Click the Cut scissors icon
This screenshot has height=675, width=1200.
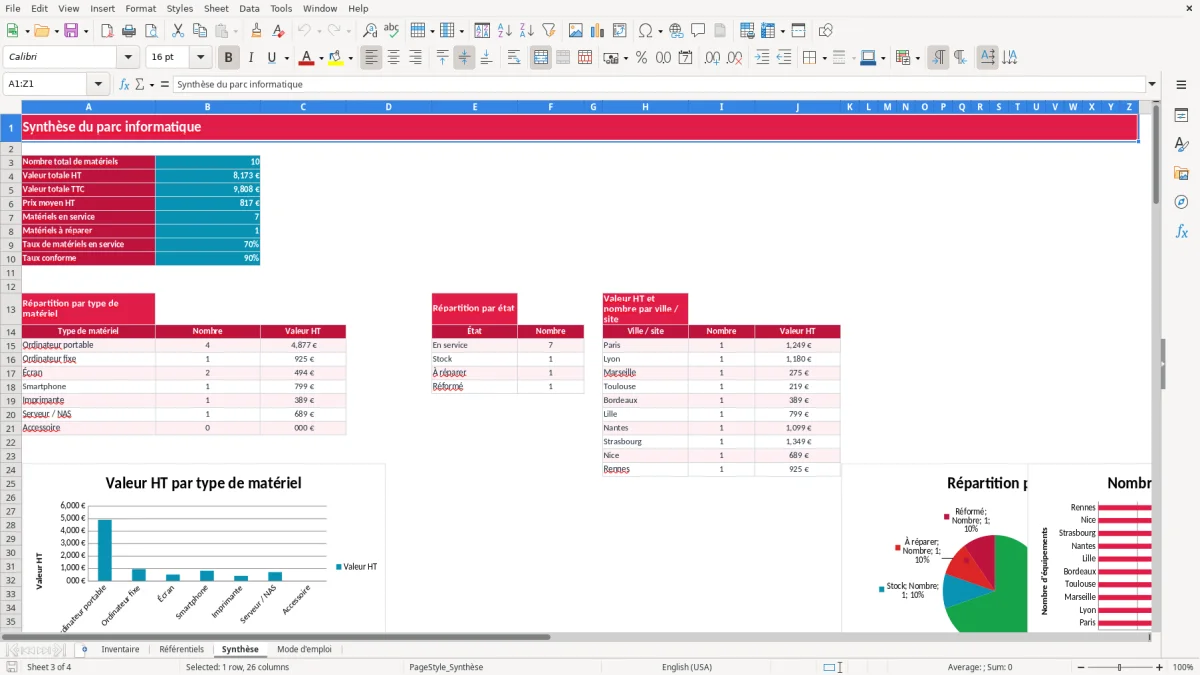click(x=177, y=31)
